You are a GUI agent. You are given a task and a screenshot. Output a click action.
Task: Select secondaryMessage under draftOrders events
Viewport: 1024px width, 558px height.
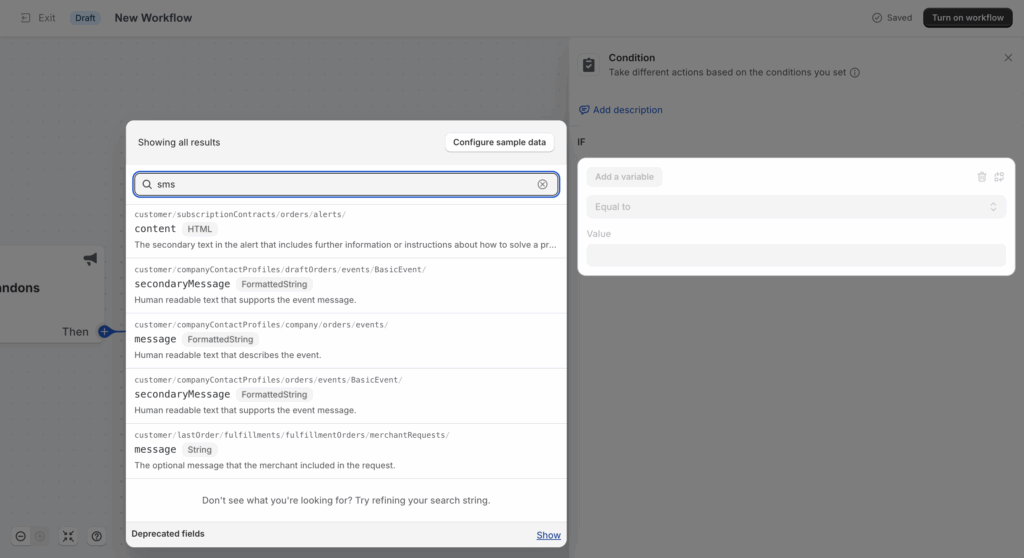tap(346, 286)
